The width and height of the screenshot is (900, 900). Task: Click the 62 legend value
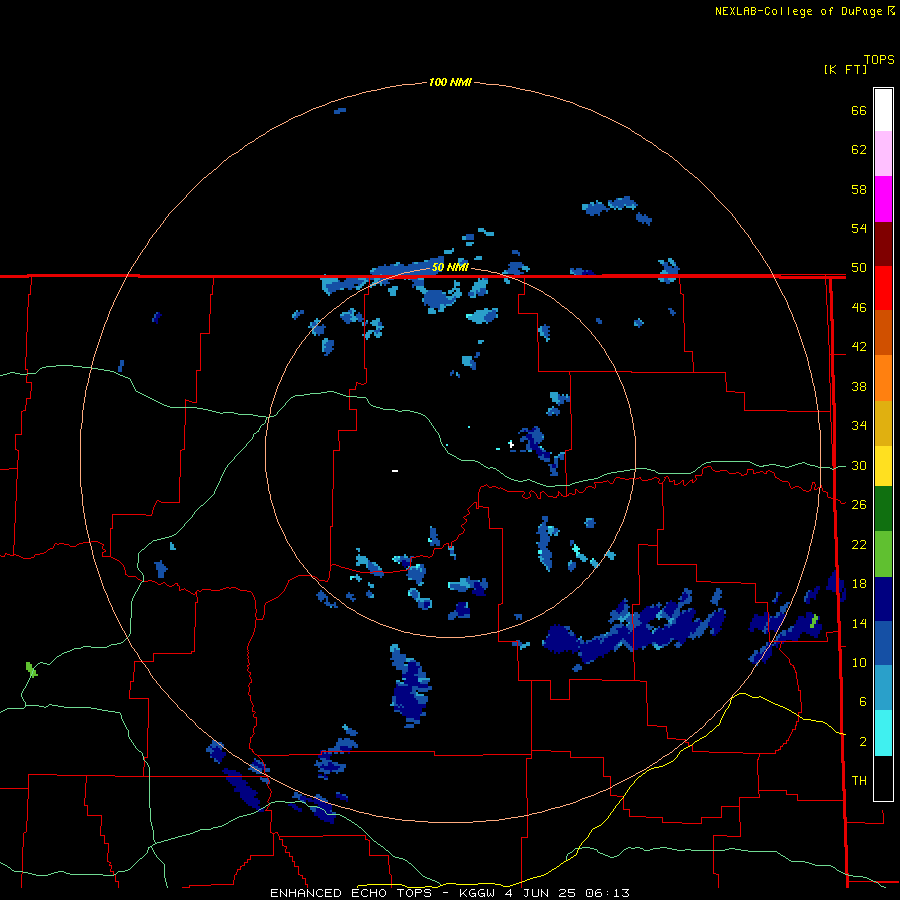coord(859,150)
